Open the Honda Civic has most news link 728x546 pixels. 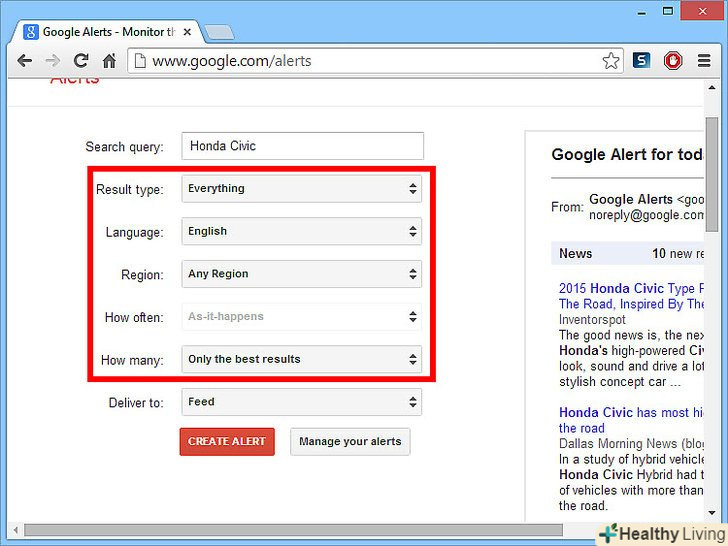click(x=631, y=420)
